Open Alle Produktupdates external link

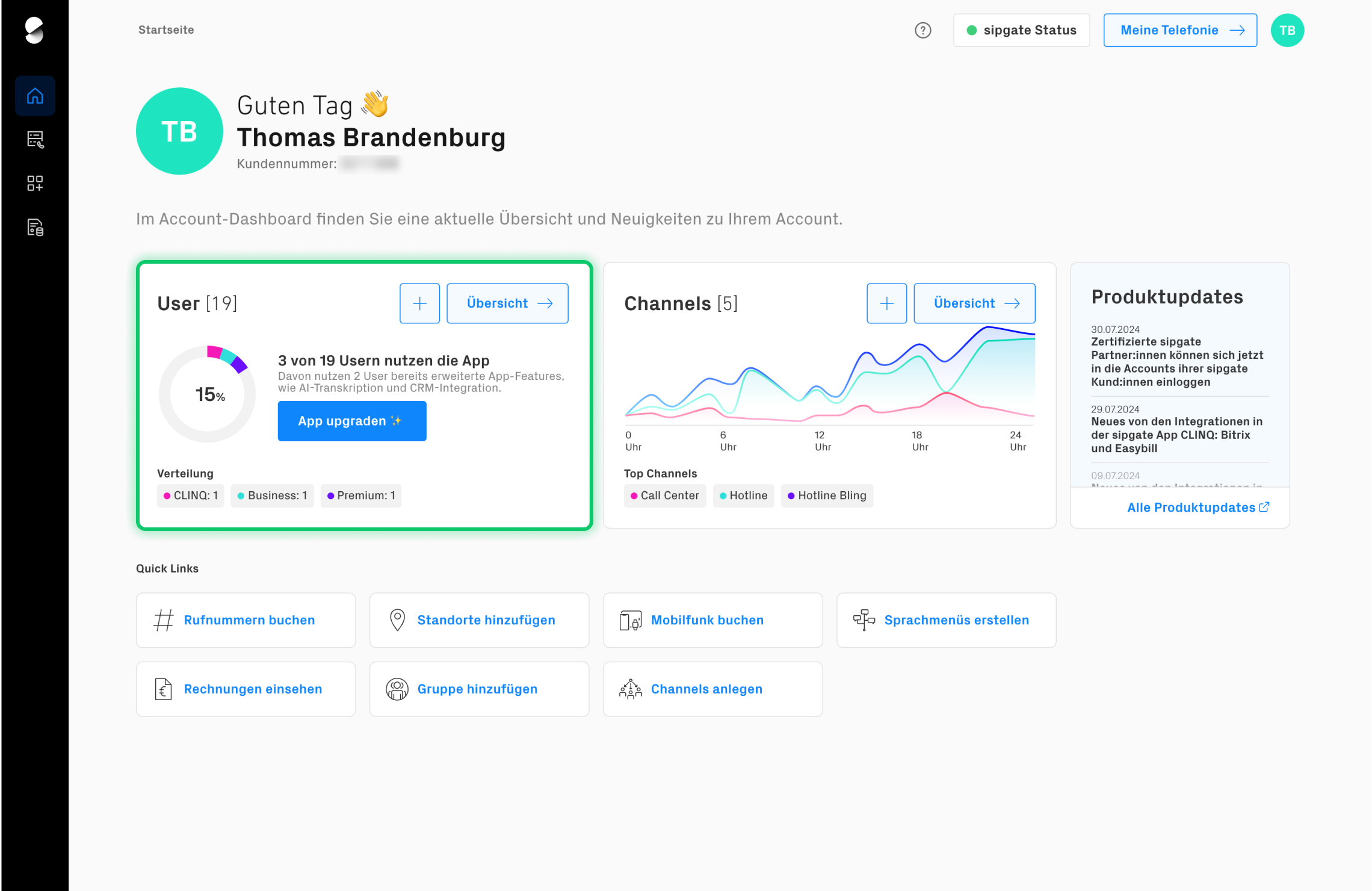coord(1197,507)
